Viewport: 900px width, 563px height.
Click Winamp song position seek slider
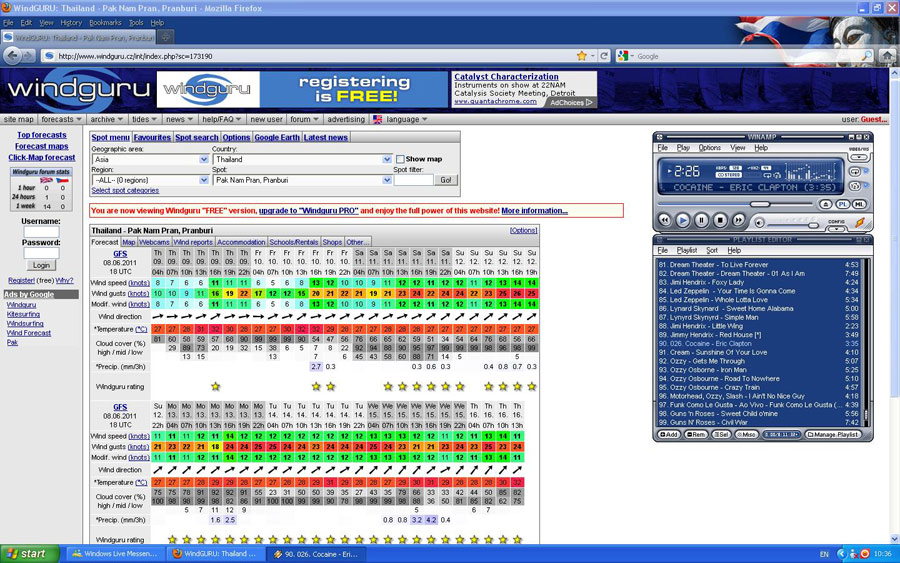coord(735,204)
